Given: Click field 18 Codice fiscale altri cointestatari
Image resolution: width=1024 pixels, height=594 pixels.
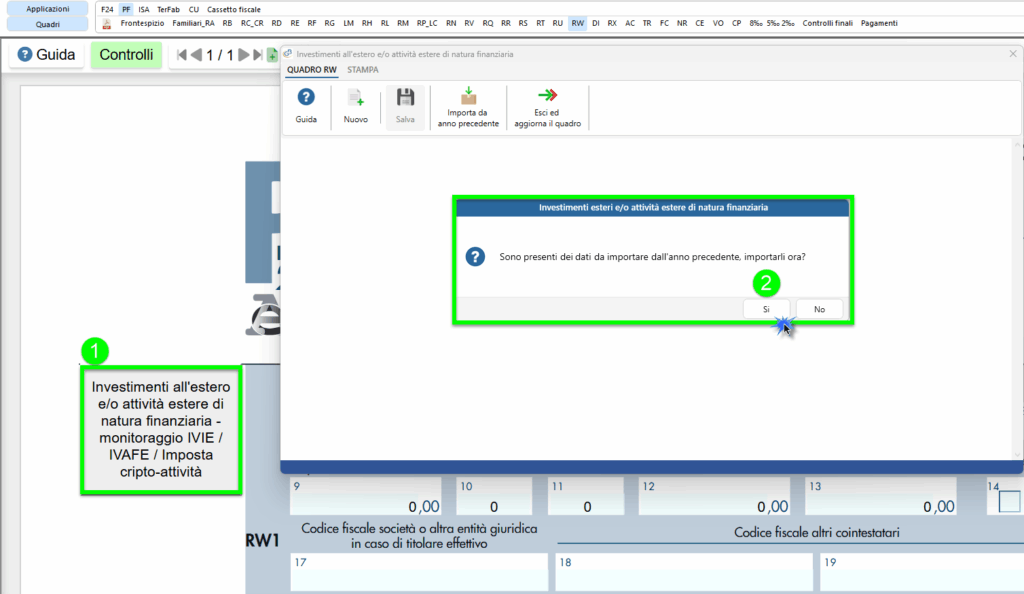Looking at the screenshot, I should click(x=684, y=572).
